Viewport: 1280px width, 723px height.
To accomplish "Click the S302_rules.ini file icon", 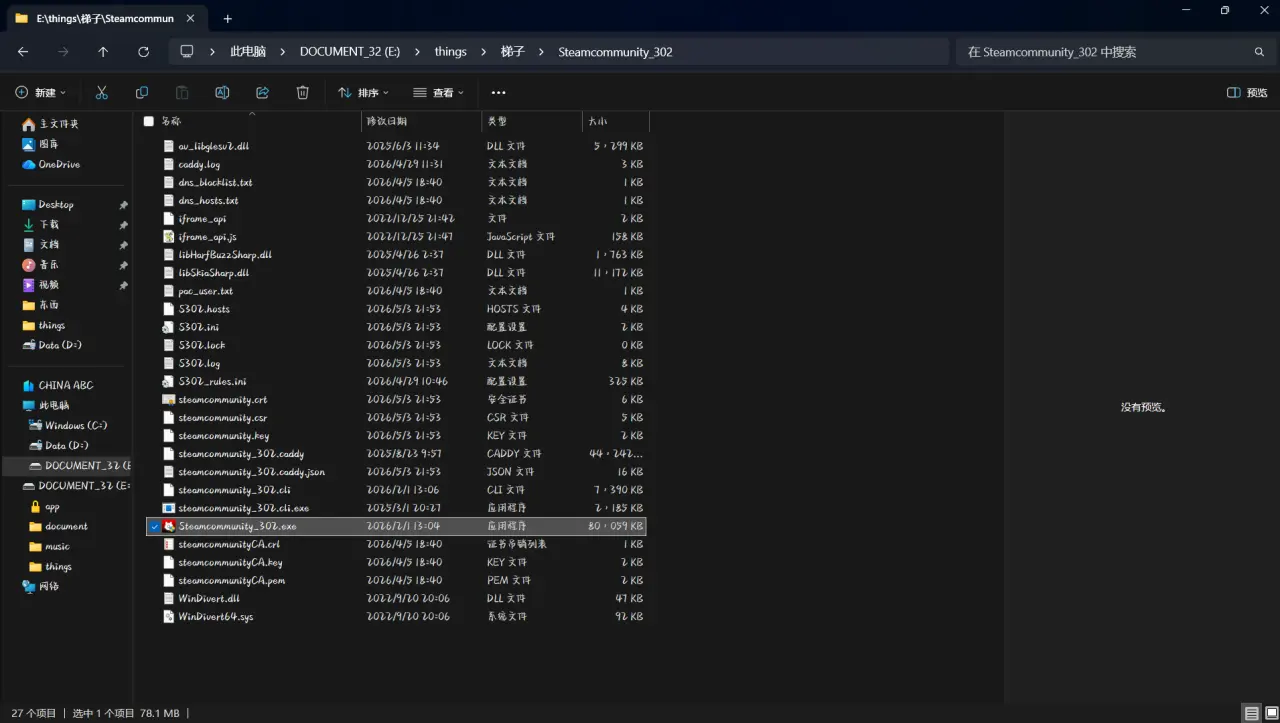I will point(169,381).
